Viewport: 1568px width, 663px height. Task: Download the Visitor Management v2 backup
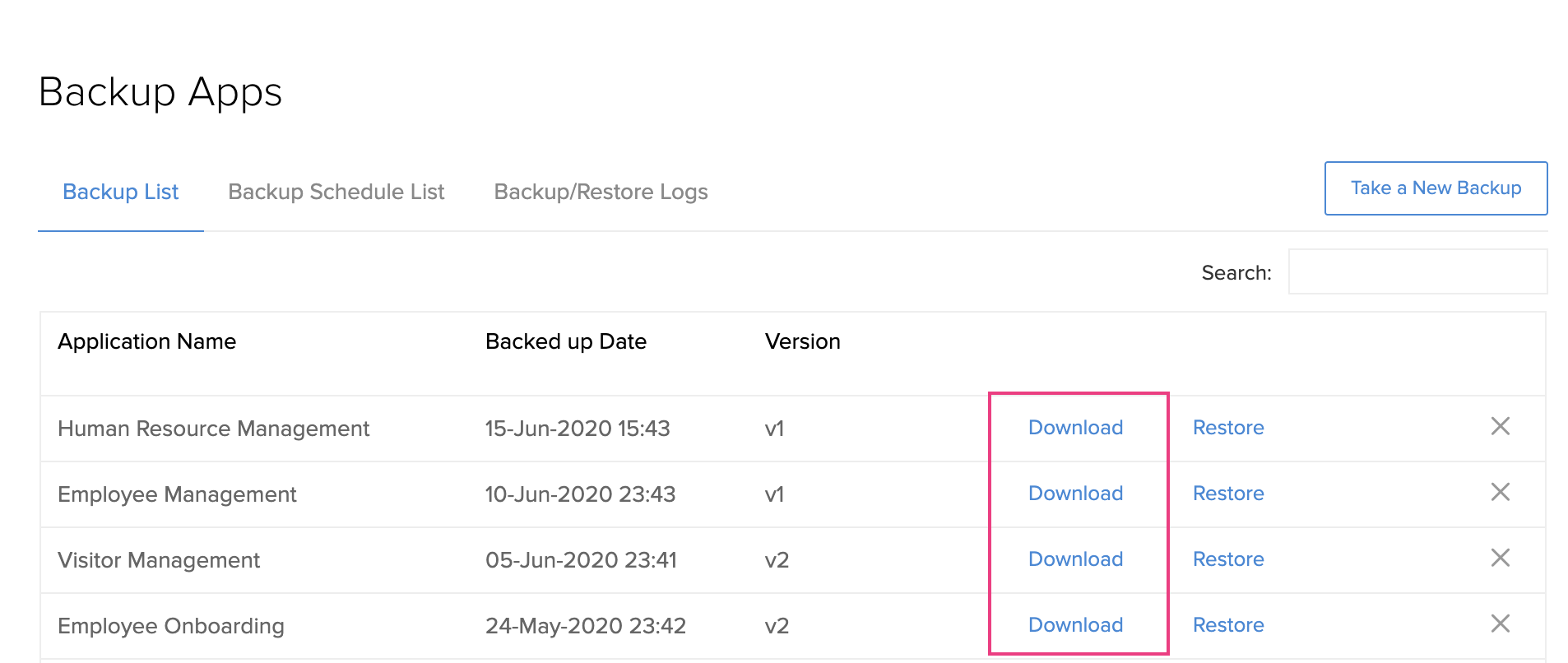click(1075, 559)
